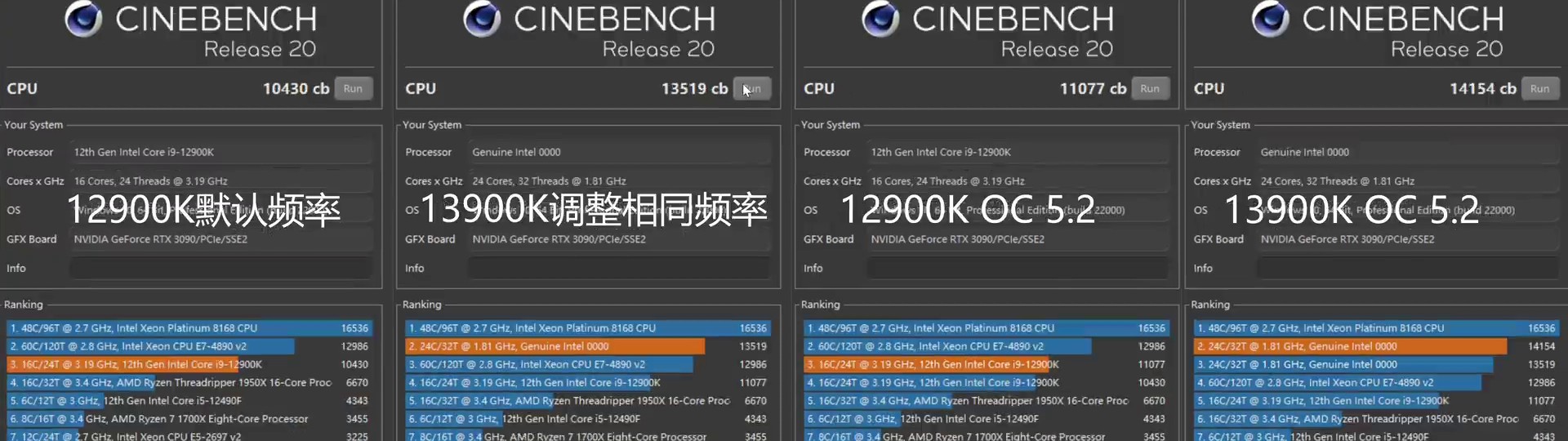Select the Processor field in the 11077 cb window
Viewport: 1568px width, 441px height.
1018,152
